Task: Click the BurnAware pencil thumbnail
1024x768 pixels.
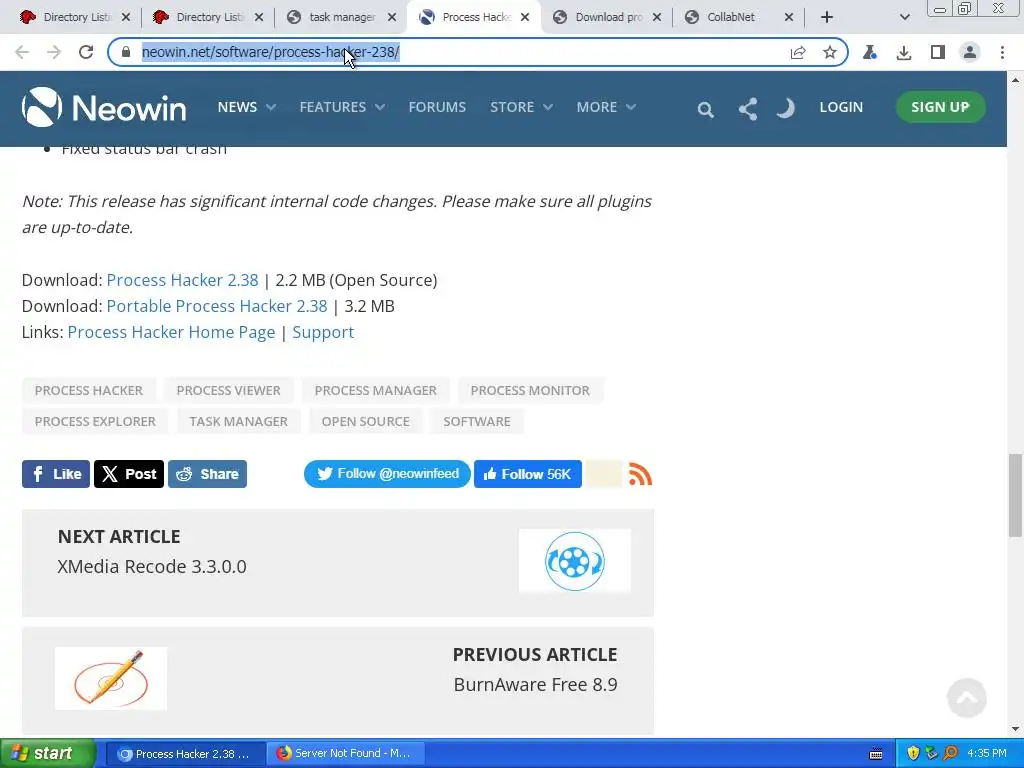Action: click(x=111, y=679)
